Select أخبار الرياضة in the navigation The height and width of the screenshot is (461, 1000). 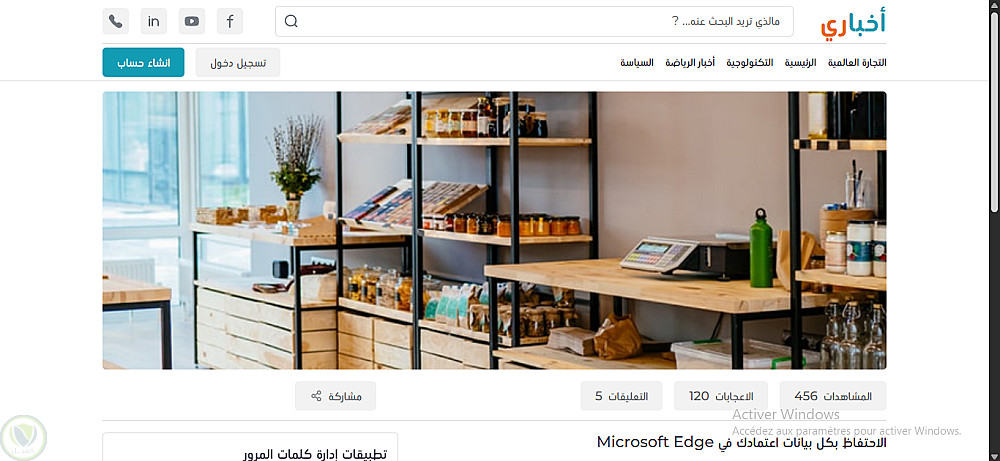tap(690, 62)
